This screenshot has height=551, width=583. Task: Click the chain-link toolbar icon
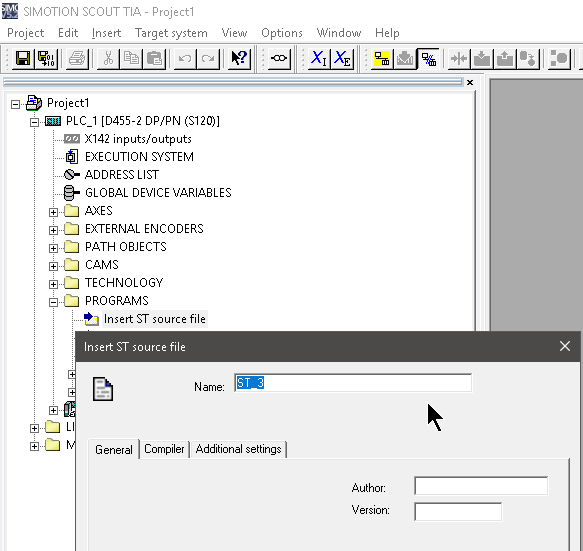pyautogui.click(x=279, y=58)
